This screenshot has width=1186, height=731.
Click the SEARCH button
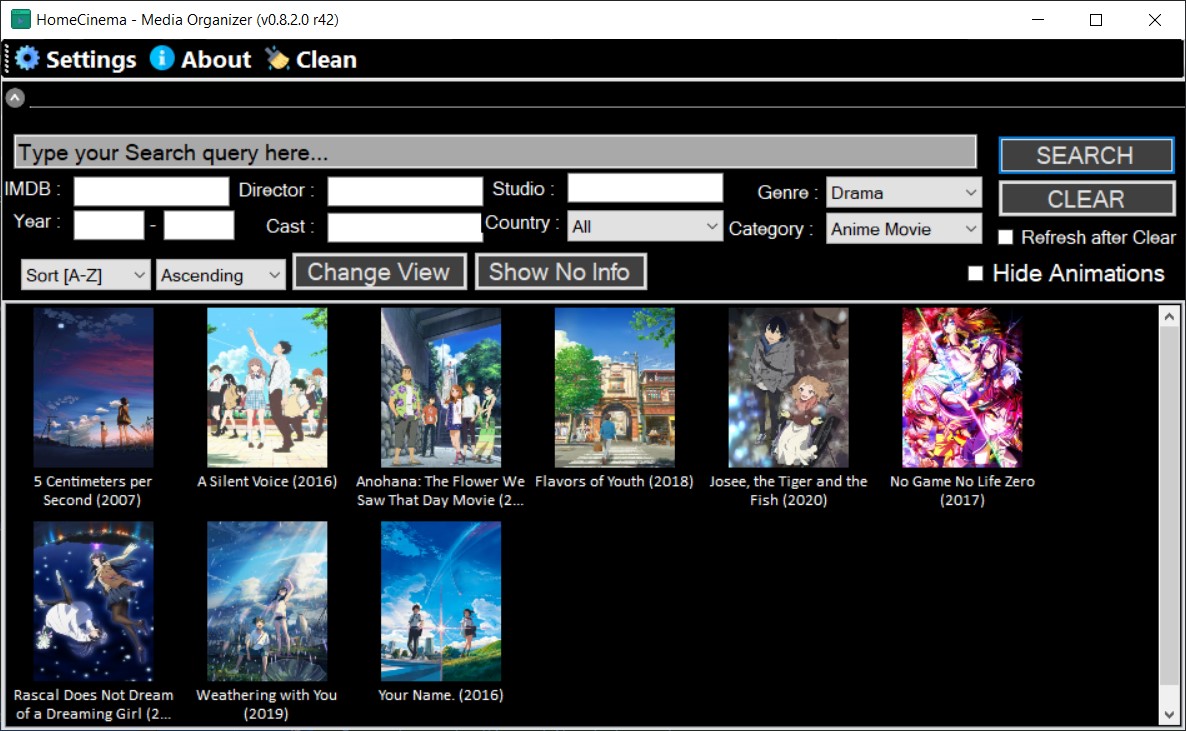click(1086, 155)
